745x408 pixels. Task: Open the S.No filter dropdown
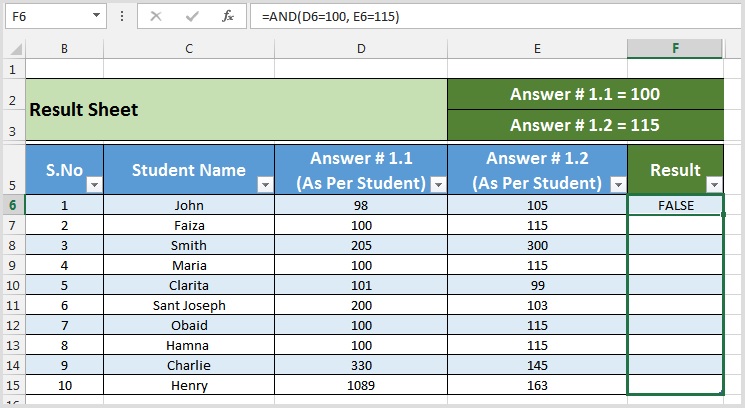(x=94, y=184)
